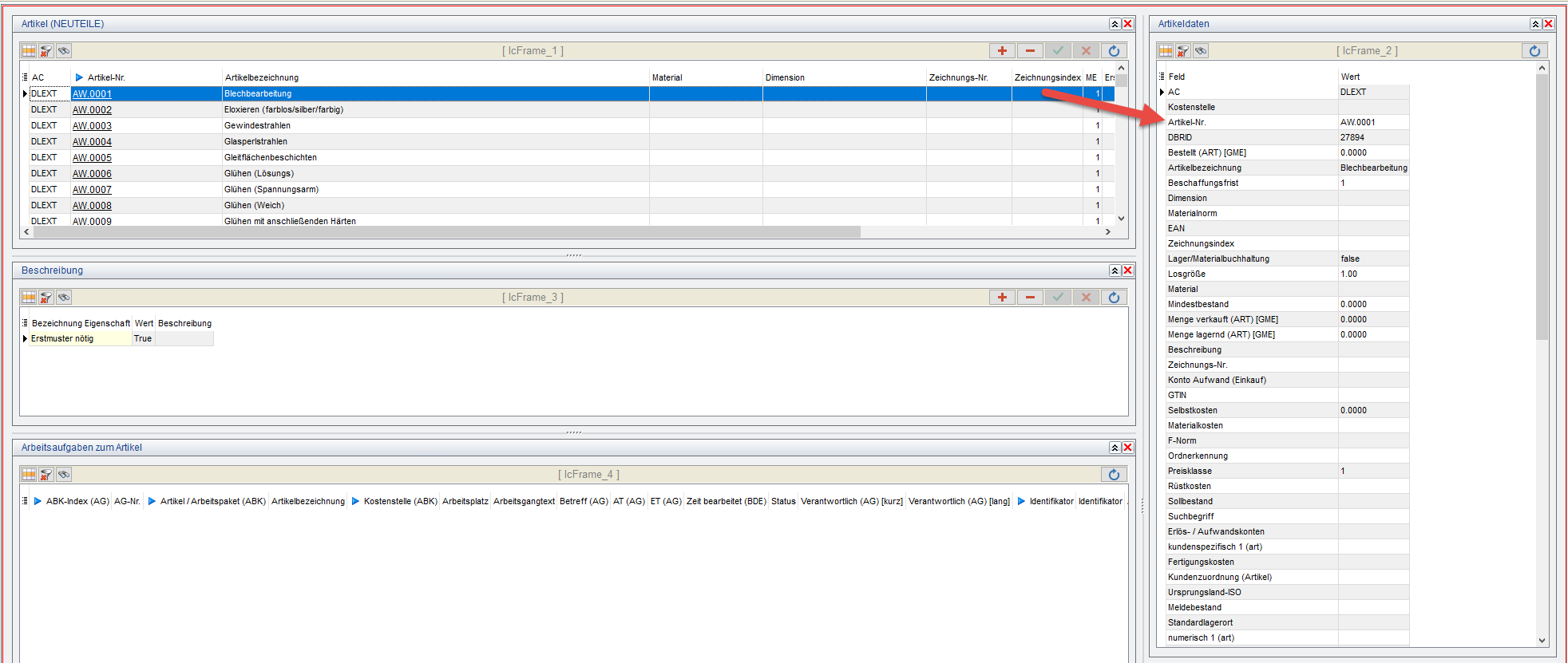Click the red minus delete-record icon in IcFrame_1

point(1030,51)
